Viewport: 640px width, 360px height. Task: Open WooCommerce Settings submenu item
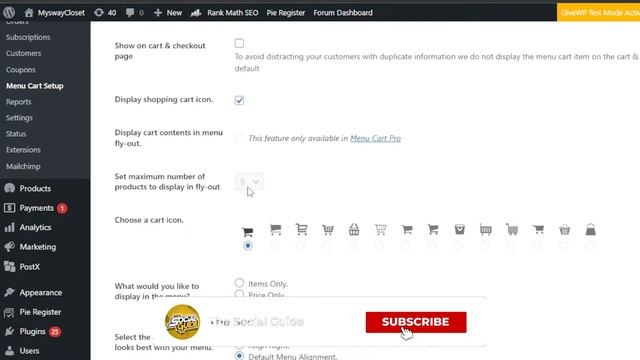point(19,118)
